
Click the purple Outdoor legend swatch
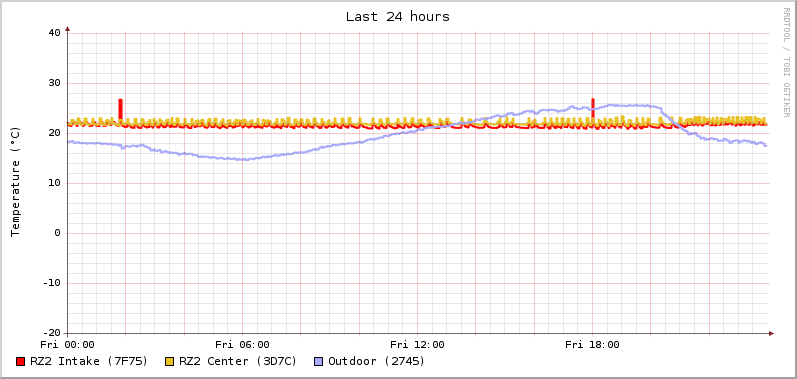point(319,362)
